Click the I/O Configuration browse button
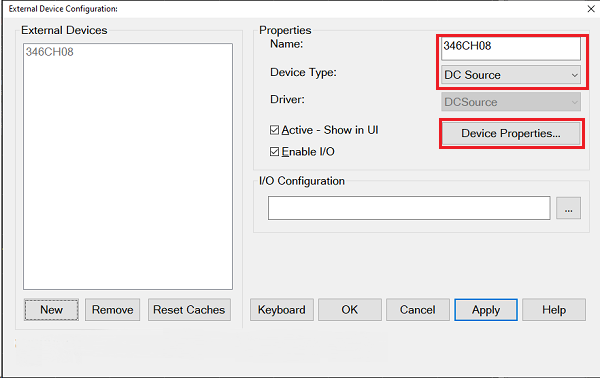600x378 pixels. [568, 208]
